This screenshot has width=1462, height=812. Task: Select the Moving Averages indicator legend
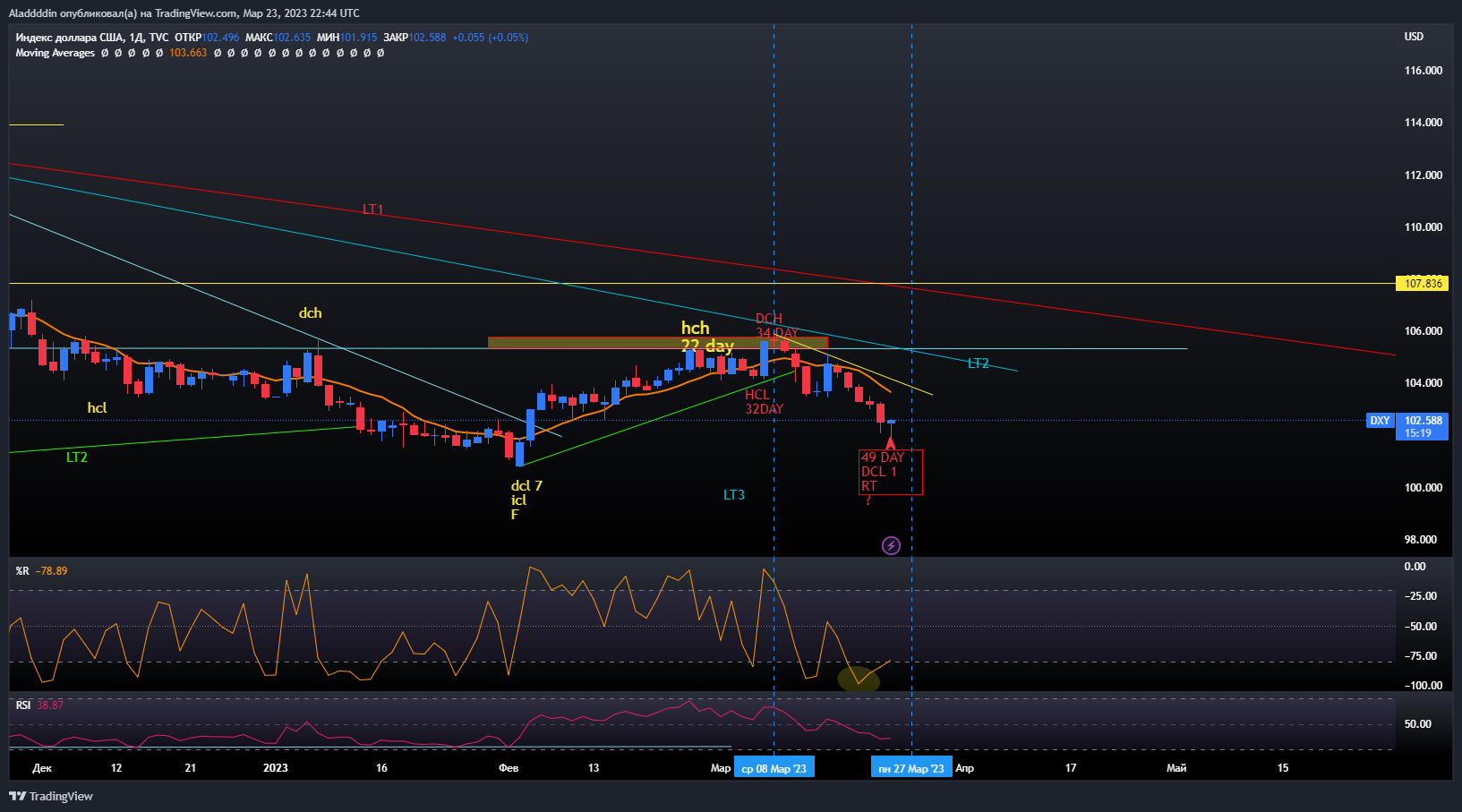(x=55, y=53)
